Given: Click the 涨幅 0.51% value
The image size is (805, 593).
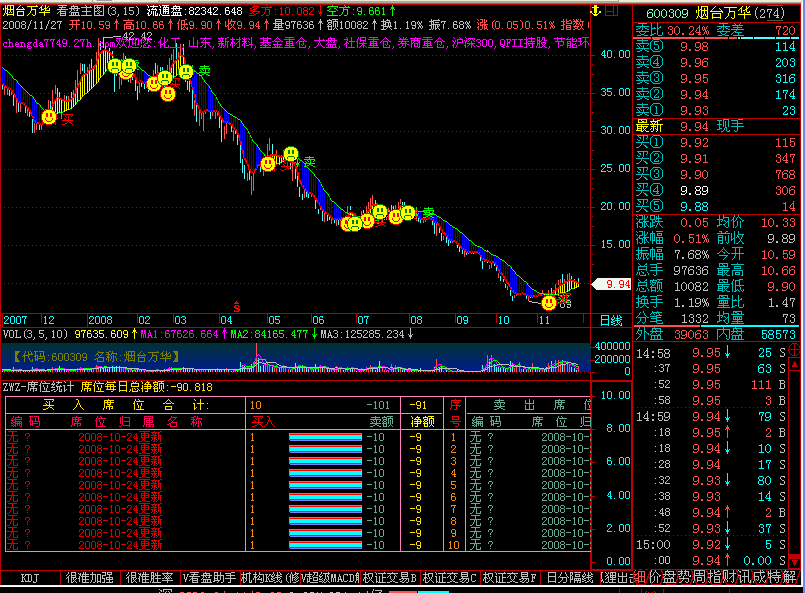Looking at the screenshot, I should click(691, 239).
